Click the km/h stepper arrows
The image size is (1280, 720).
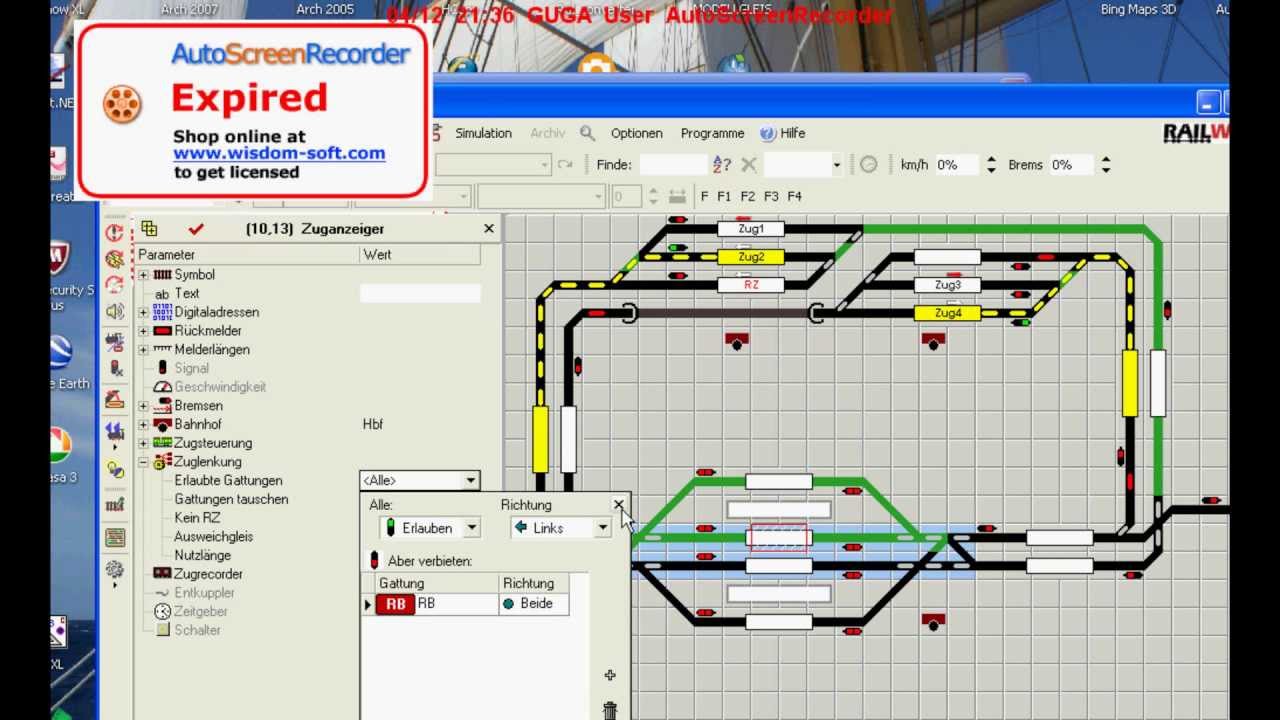click(x=991, y=165)
